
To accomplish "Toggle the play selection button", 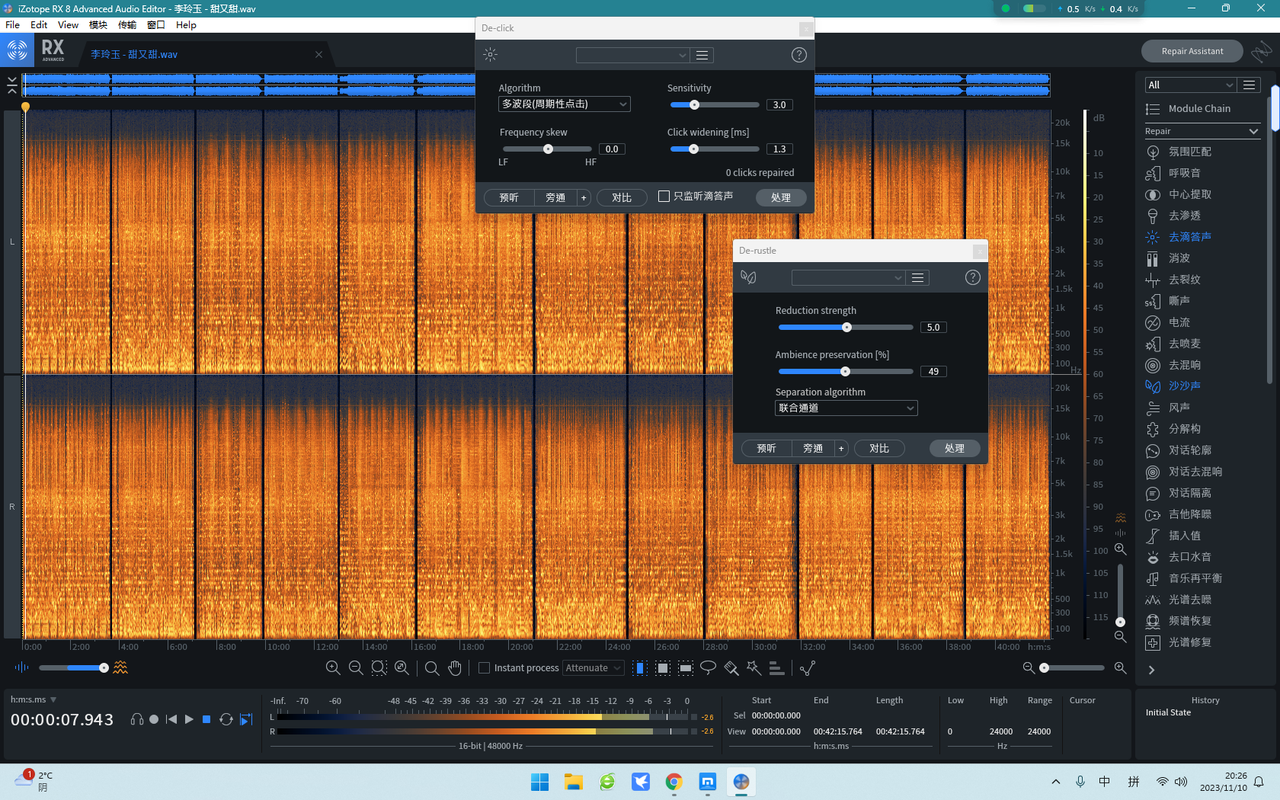I will click(246, 719).
